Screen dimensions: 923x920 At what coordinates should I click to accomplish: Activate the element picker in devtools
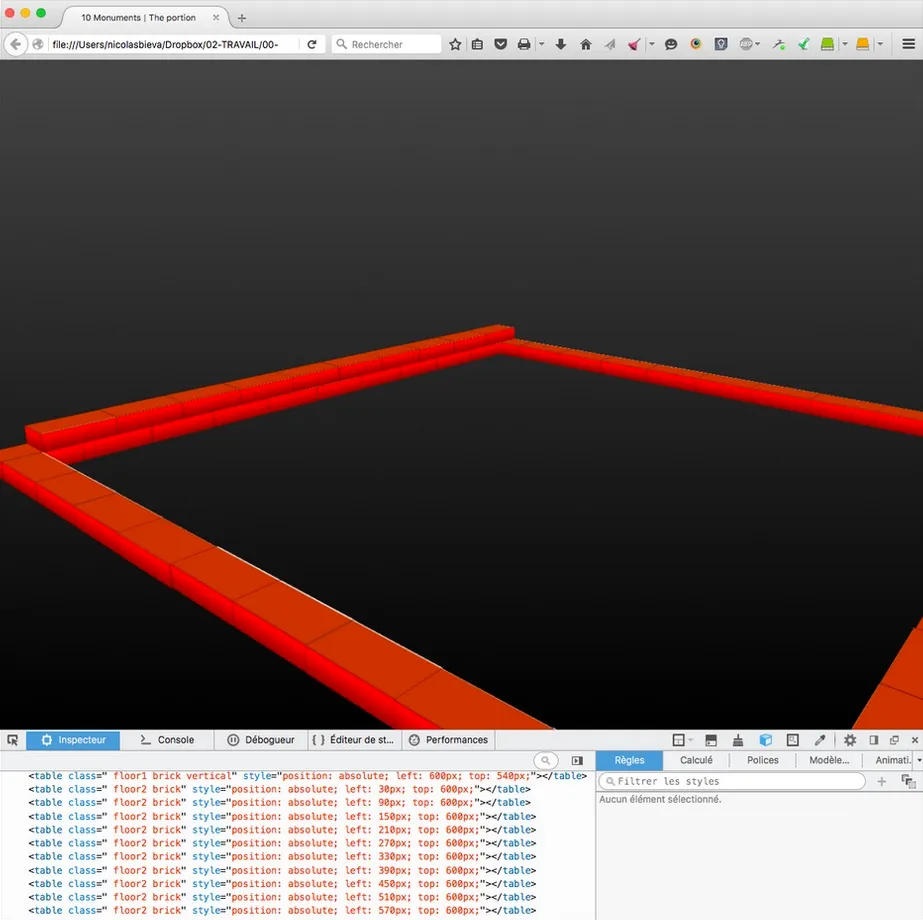tap(13, 740)
